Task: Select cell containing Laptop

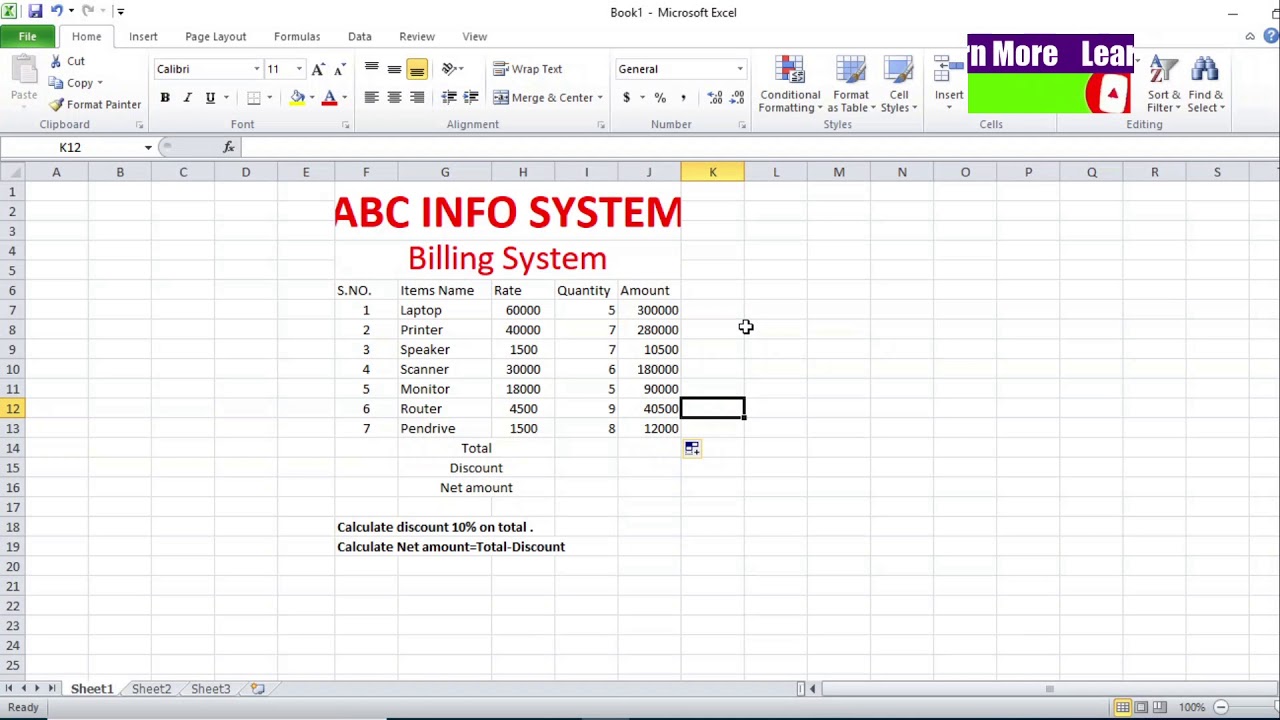Action: point(445,310)
